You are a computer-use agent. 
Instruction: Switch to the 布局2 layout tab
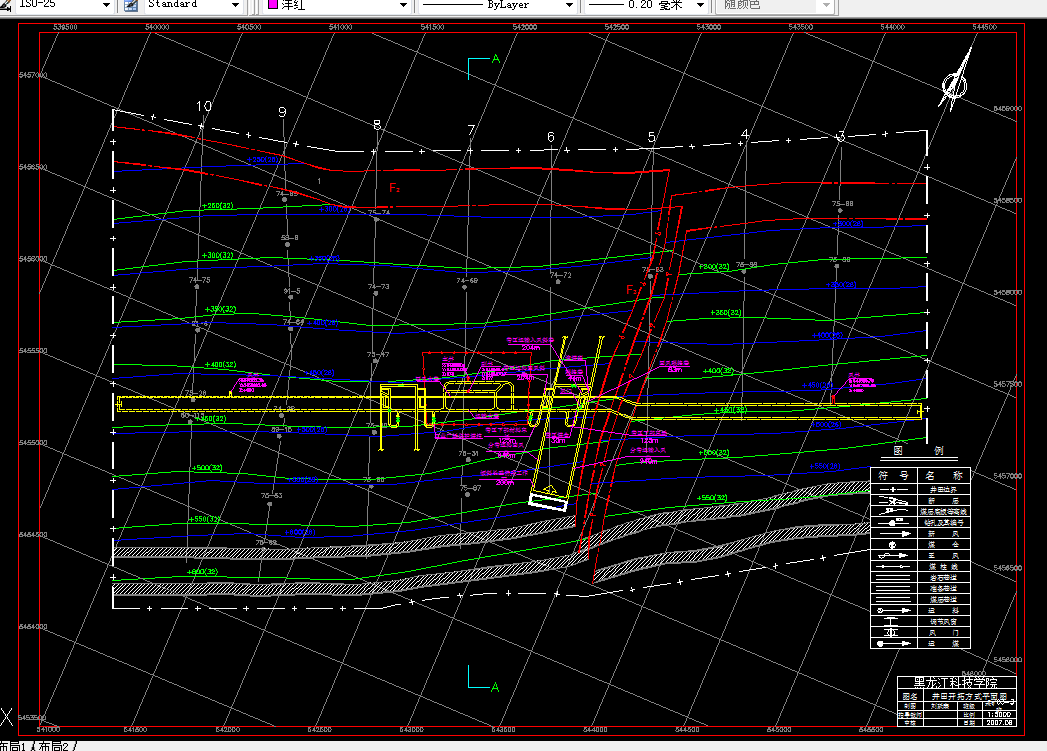point(55,746)
